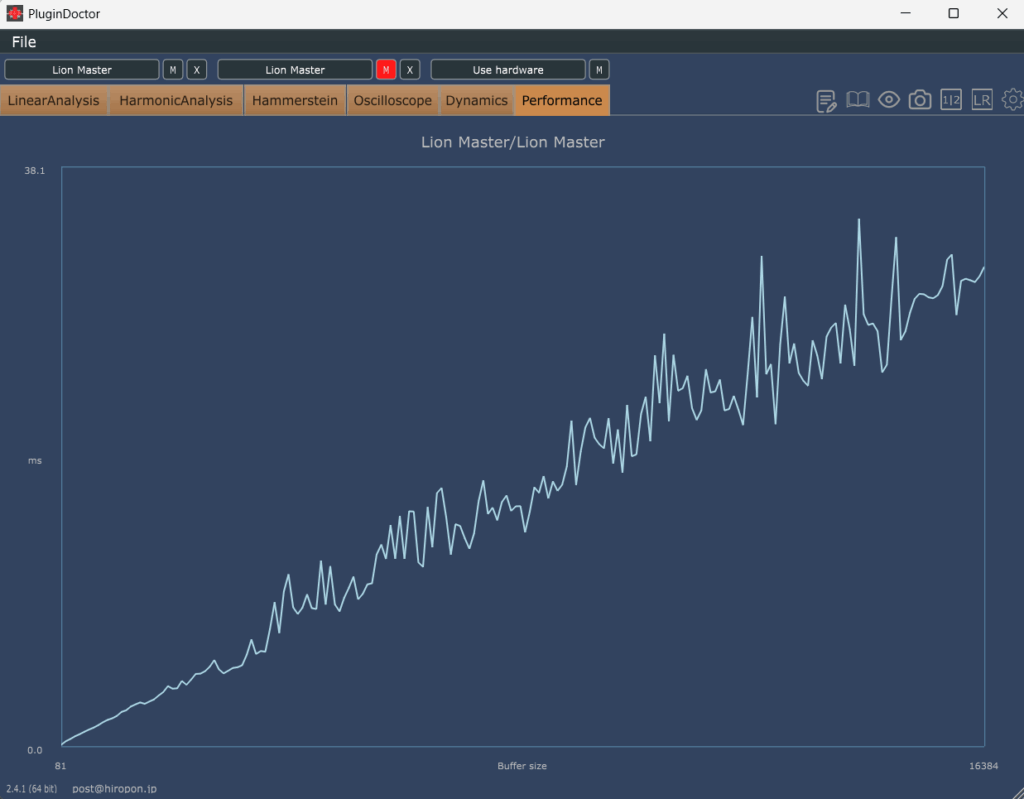Click the 16384 x-axis maximum value

tap(984, 766)
